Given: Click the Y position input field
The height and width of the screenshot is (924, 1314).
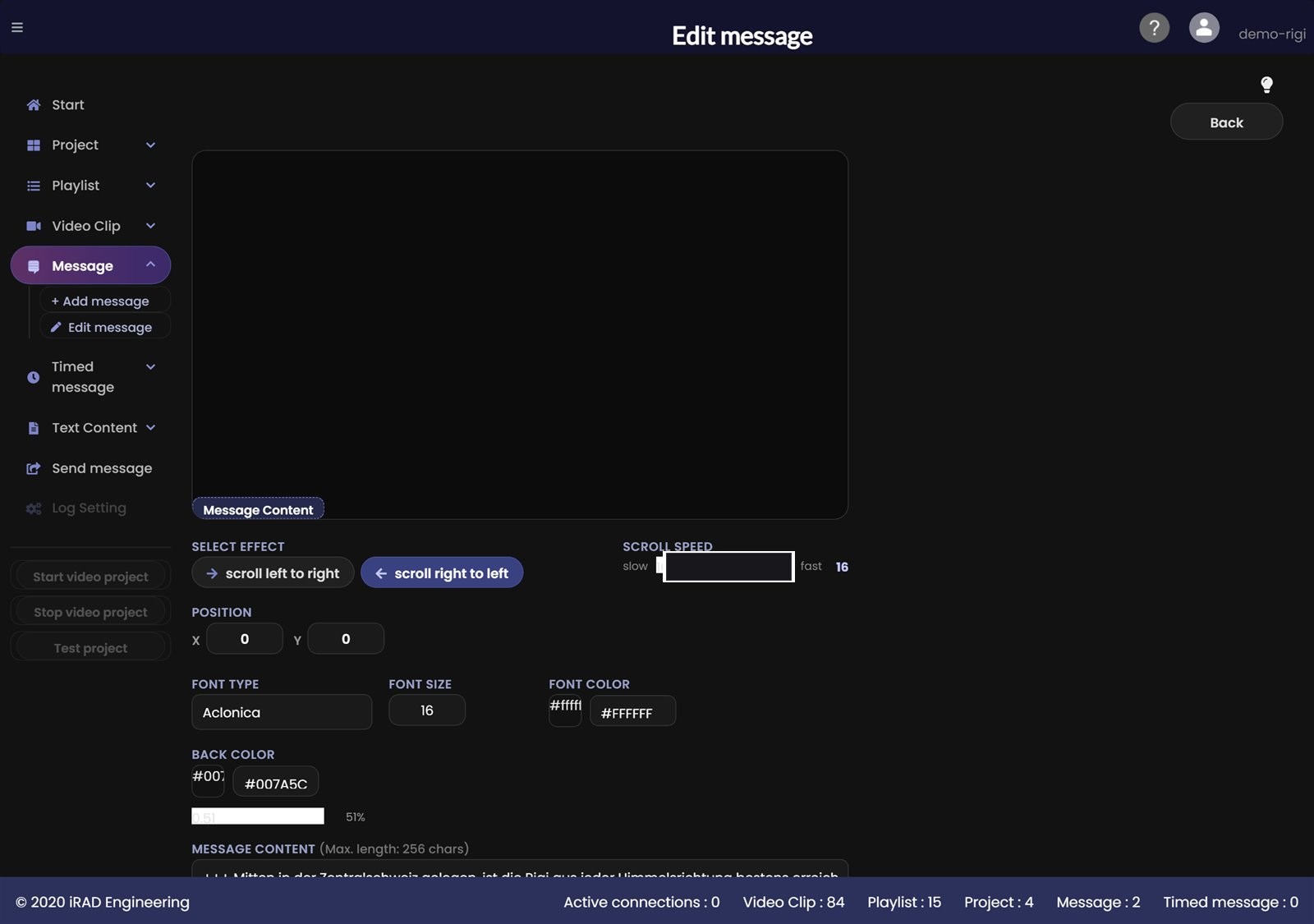Looking at the screenshot, I should pyautogui.click(x=346, y=639).
